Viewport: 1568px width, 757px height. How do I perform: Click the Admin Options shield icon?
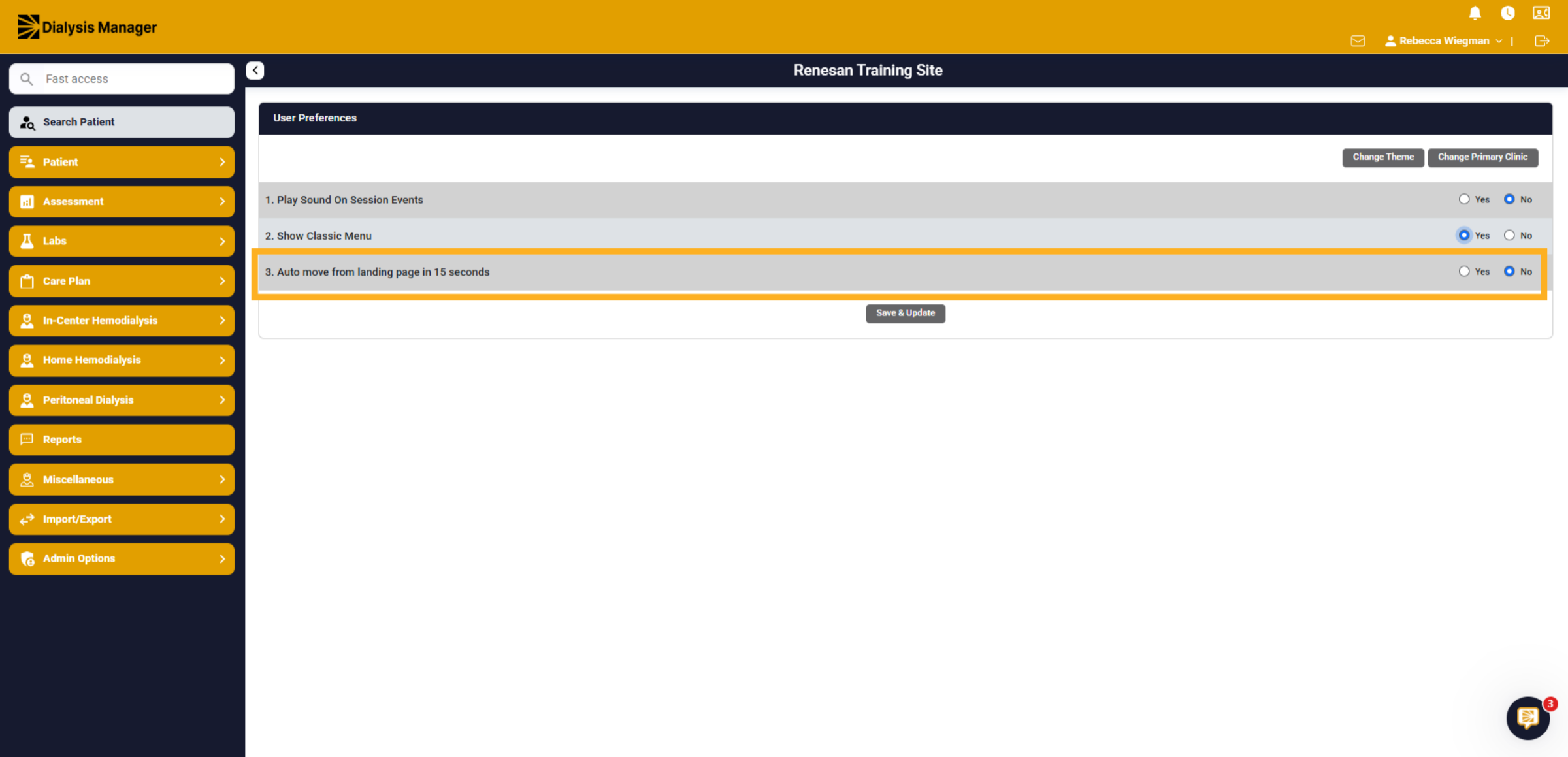[27, 558]
